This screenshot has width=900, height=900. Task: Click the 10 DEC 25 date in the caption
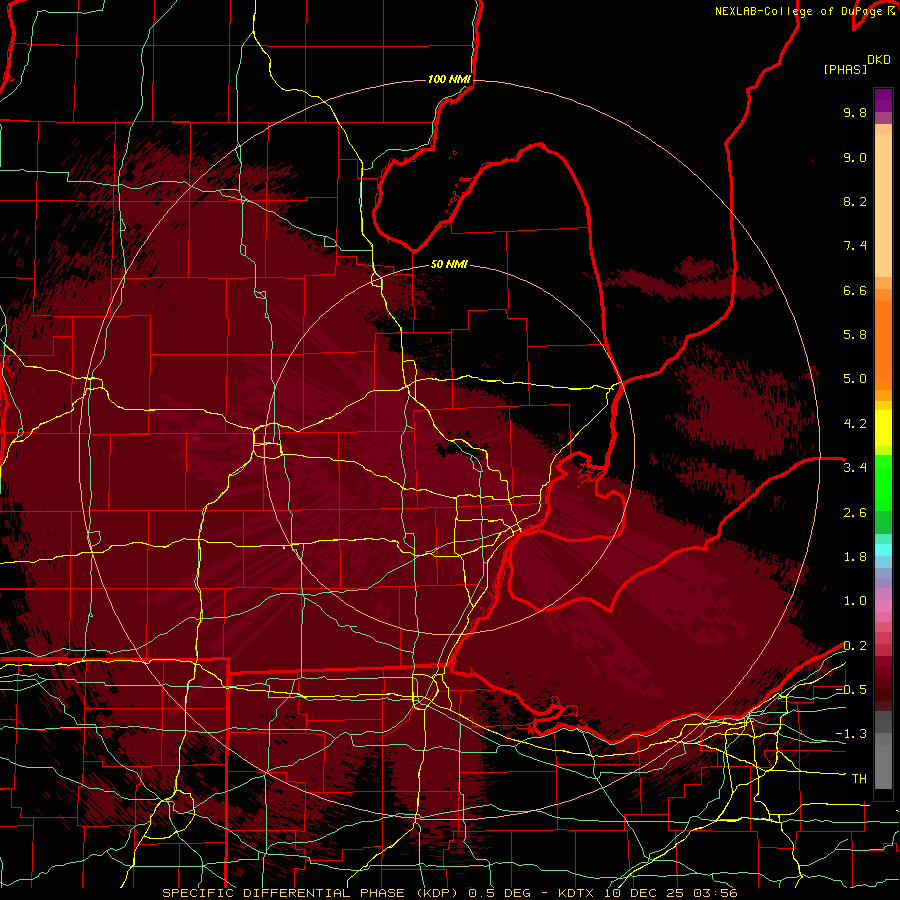click(x=645, y=893)
